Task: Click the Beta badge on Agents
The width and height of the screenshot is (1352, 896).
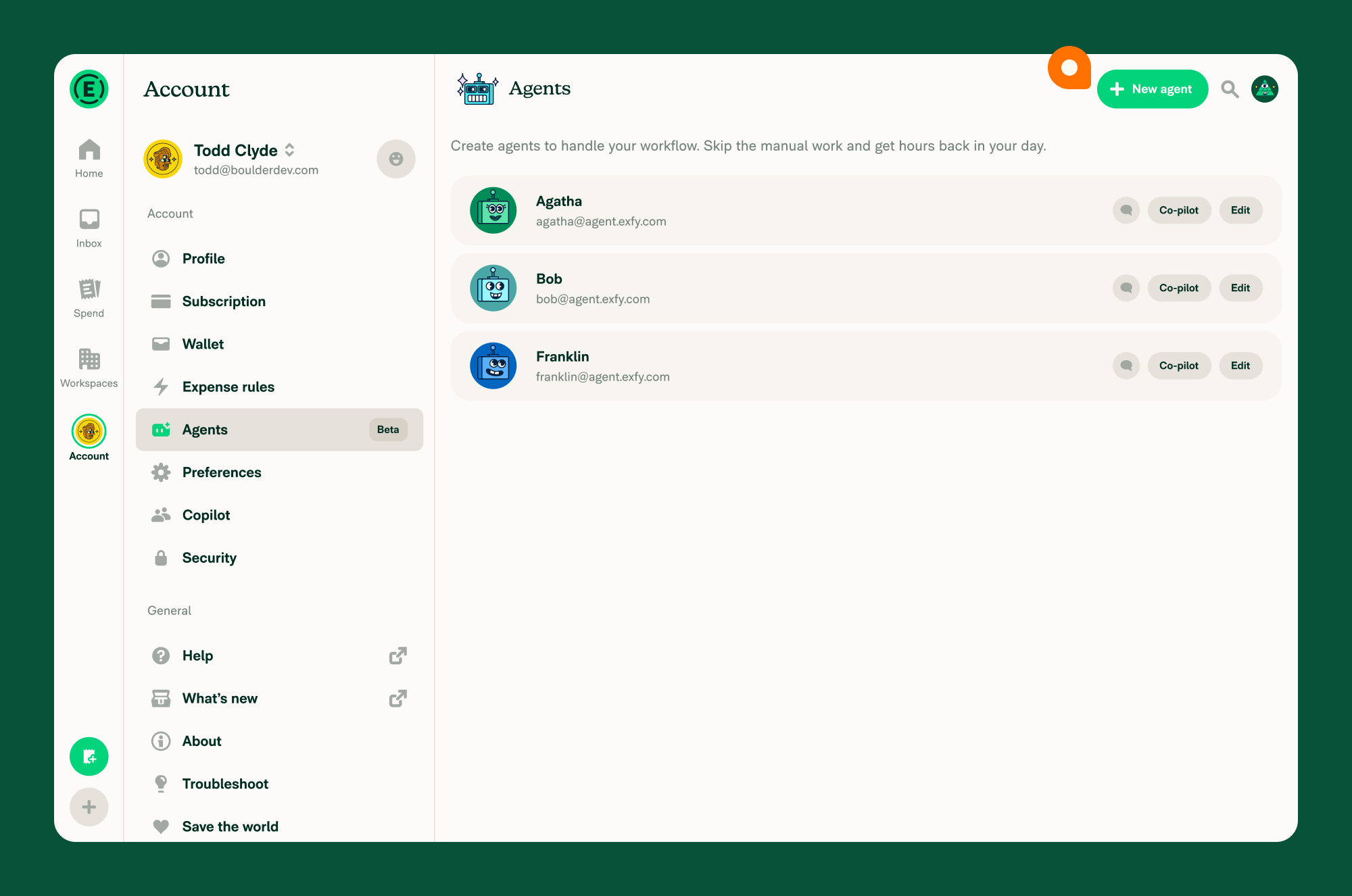Action: [388, 430]
